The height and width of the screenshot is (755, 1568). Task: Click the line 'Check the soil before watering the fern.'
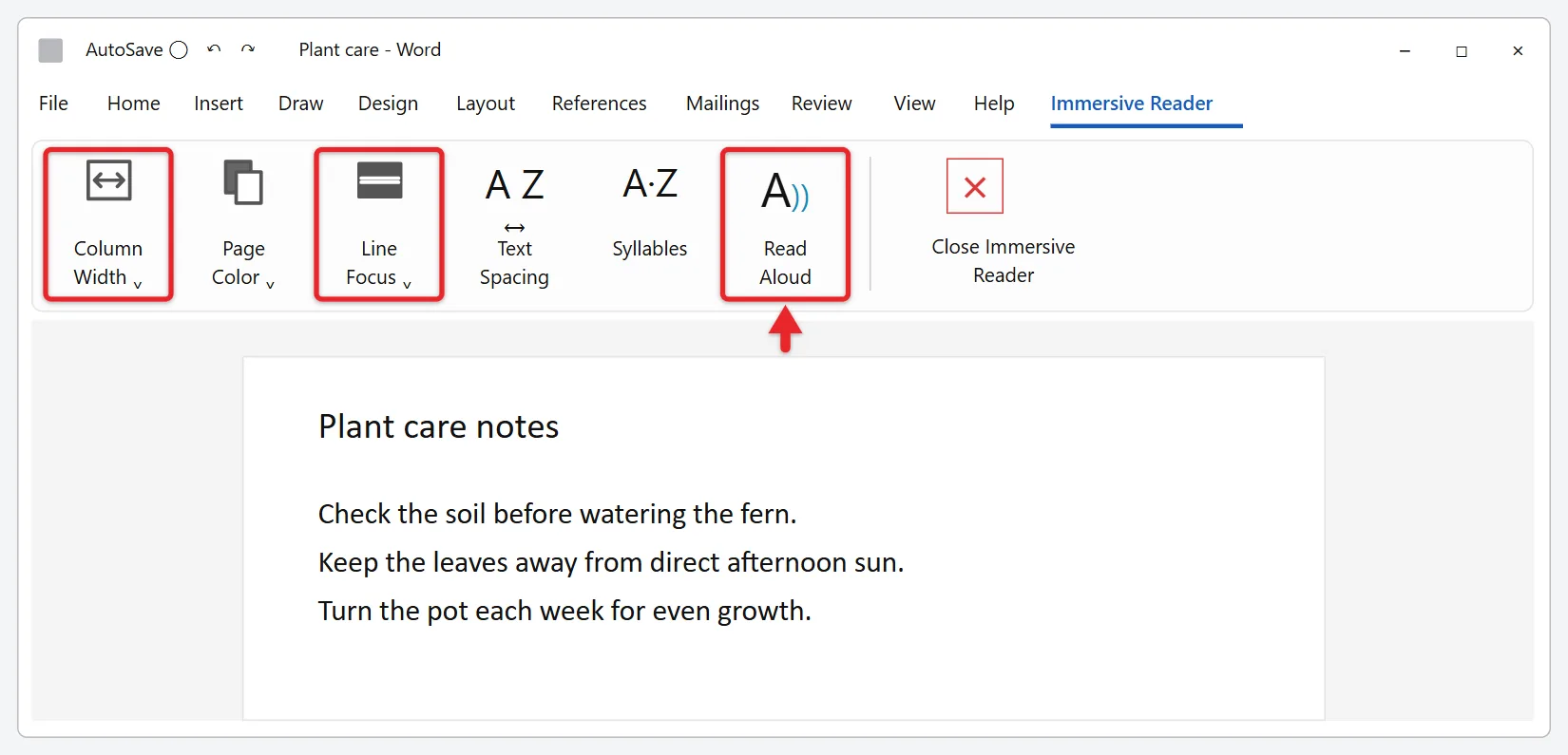point(557,514)
